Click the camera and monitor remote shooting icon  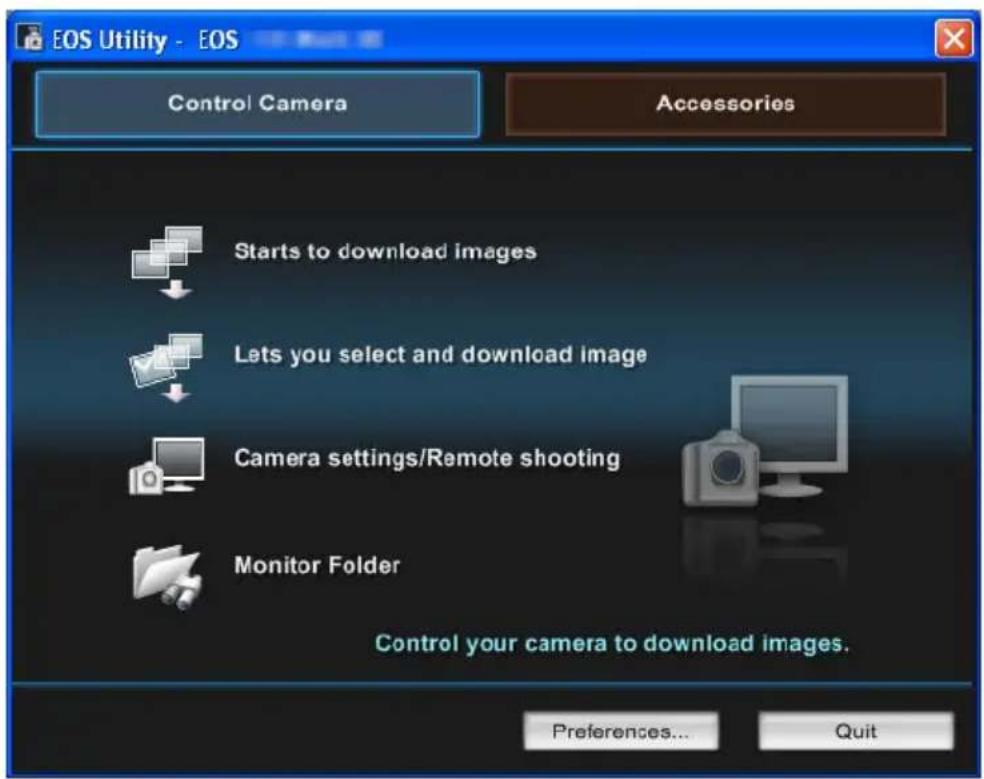[167, 466]
